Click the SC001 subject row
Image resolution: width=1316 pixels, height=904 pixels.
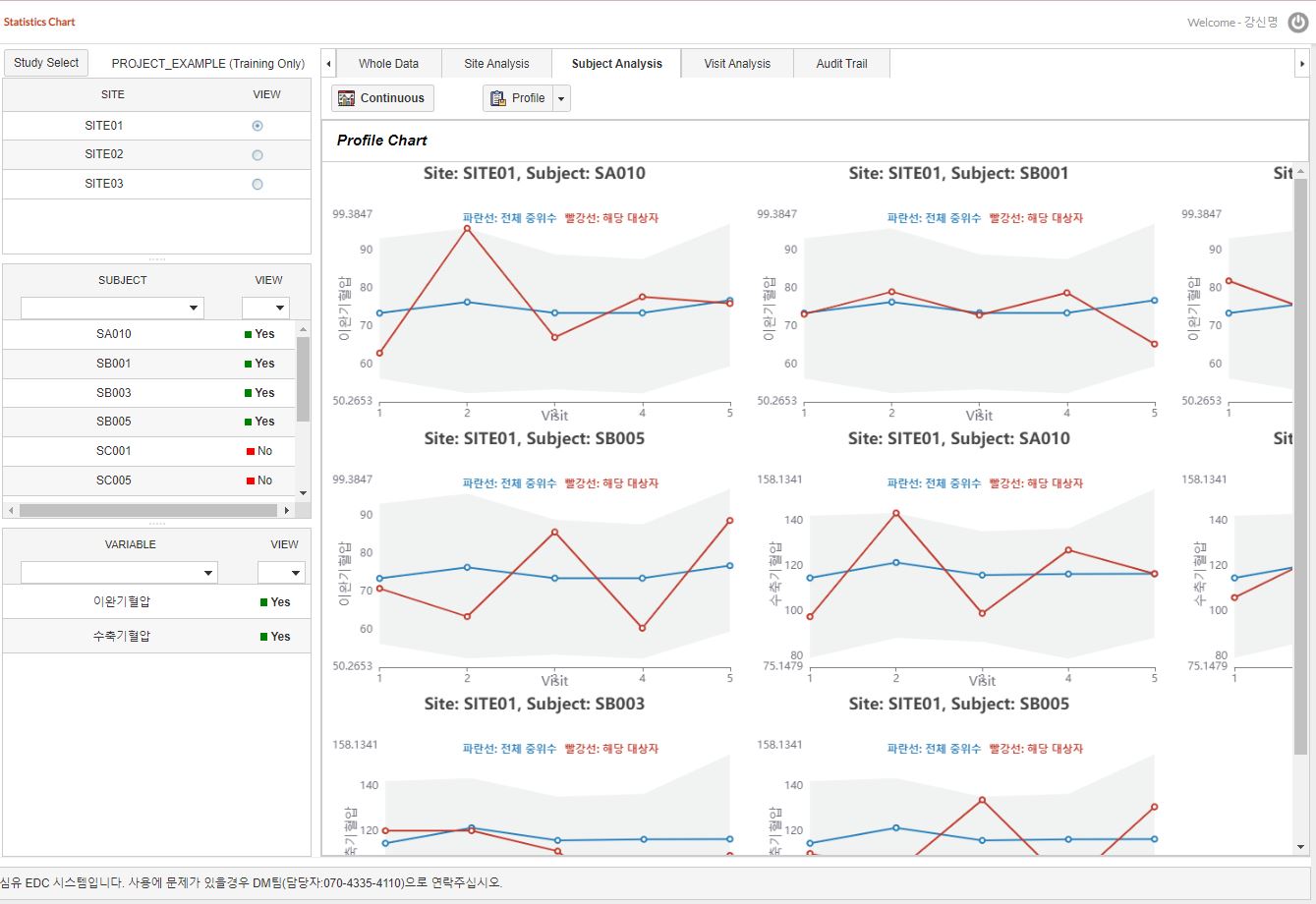click(x=148, y=451)
